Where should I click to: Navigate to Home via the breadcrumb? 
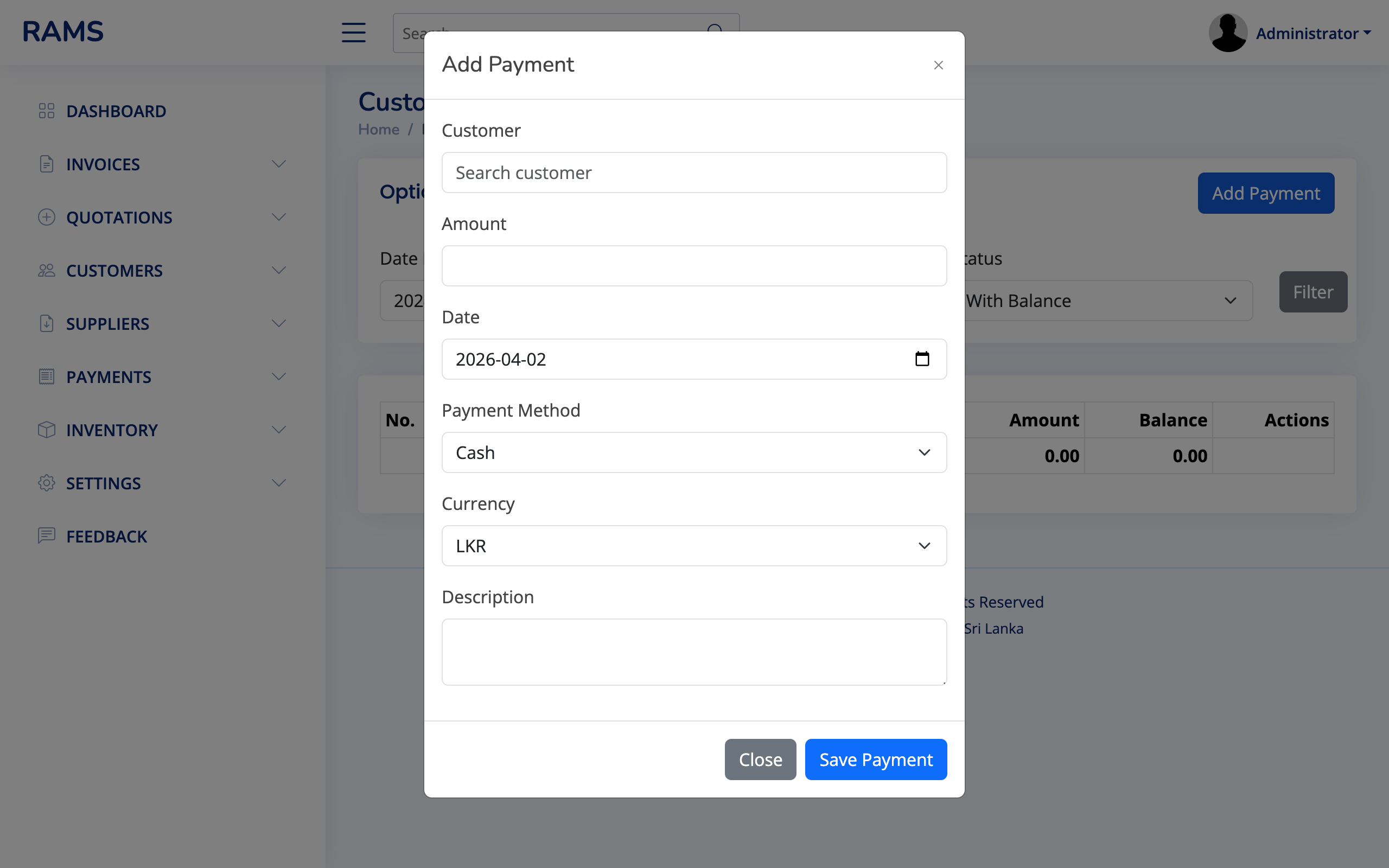coord(378,129)
